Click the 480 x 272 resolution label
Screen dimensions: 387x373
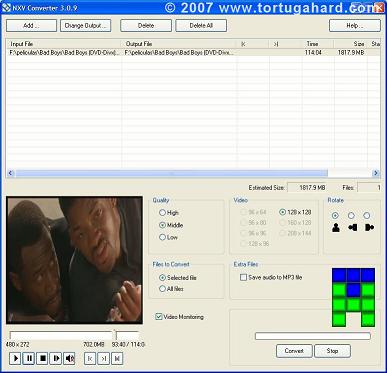tap(18, 344)
